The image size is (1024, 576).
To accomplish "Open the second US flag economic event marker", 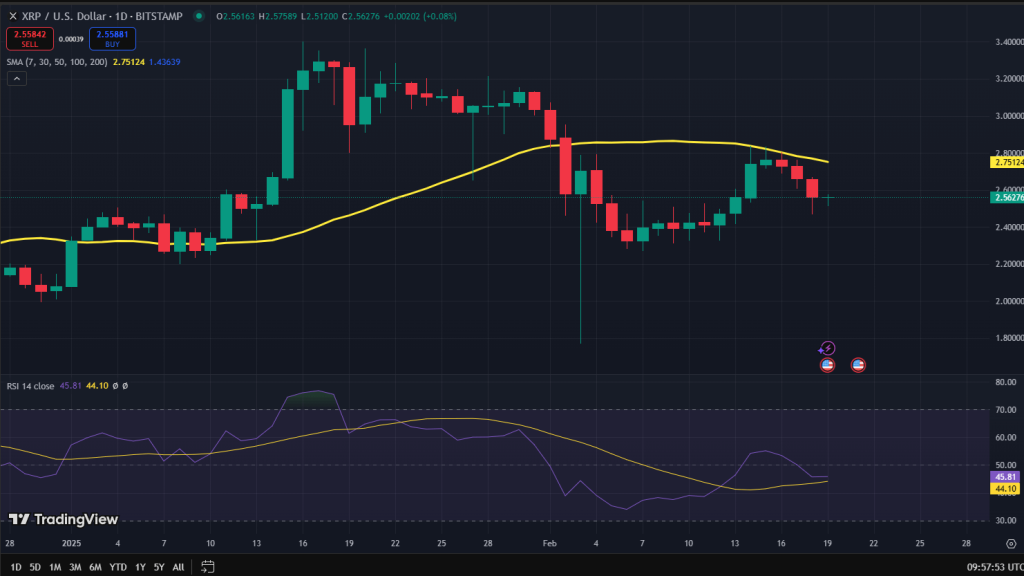I will pyautogui.click(x=858, y=365).
